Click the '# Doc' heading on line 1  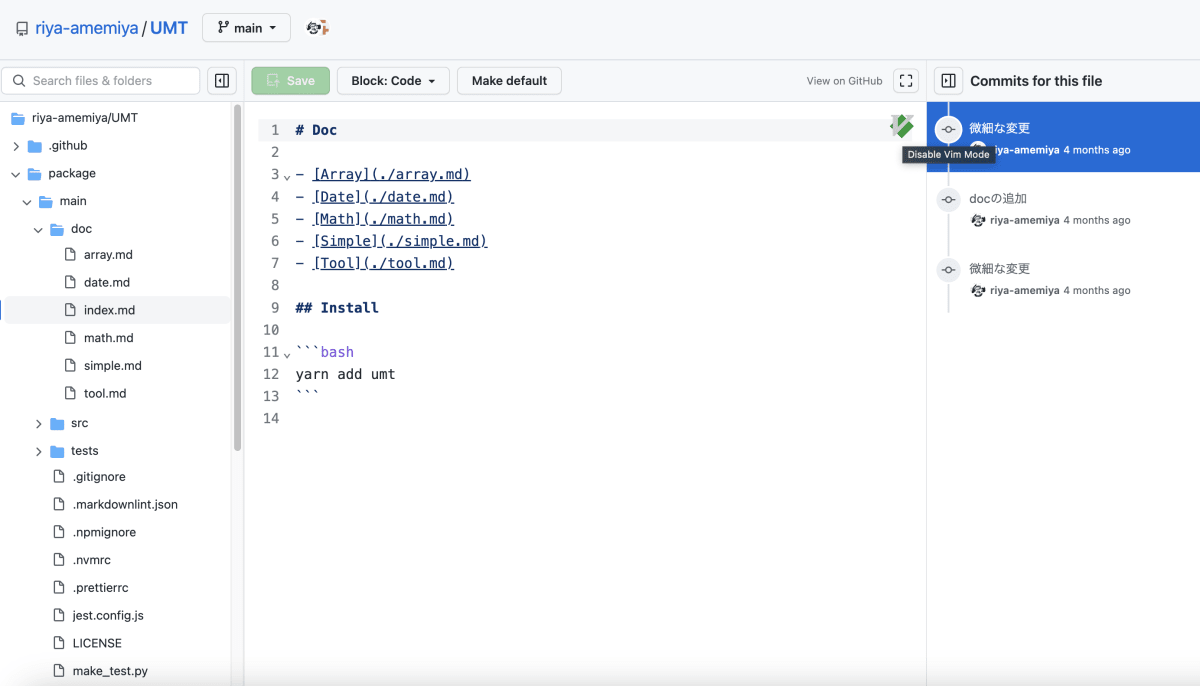pyautogui.click(x=317, y=130)
